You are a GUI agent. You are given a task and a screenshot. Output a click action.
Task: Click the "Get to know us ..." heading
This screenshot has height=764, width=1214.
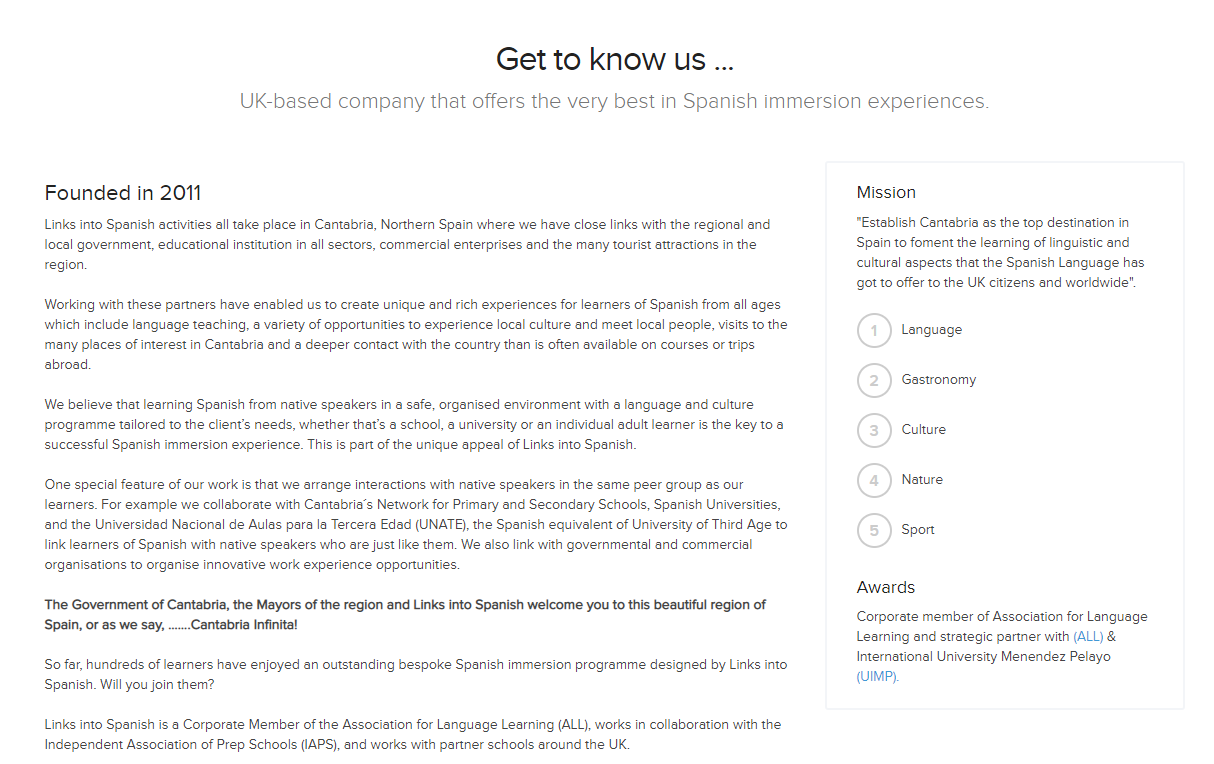[x=614, y=60]
